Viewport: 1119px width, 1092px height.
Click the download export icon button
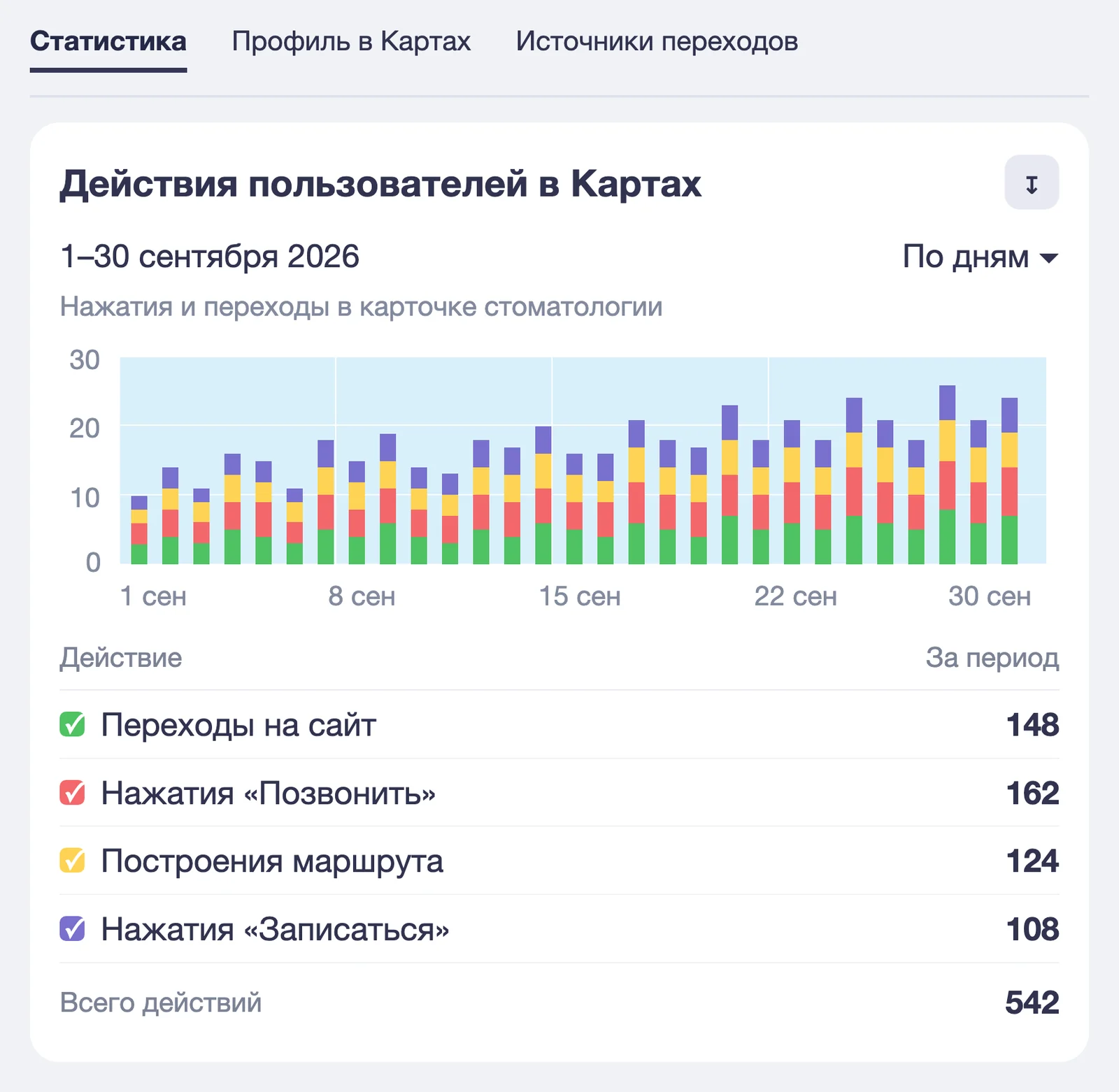tap(1032, 182)
